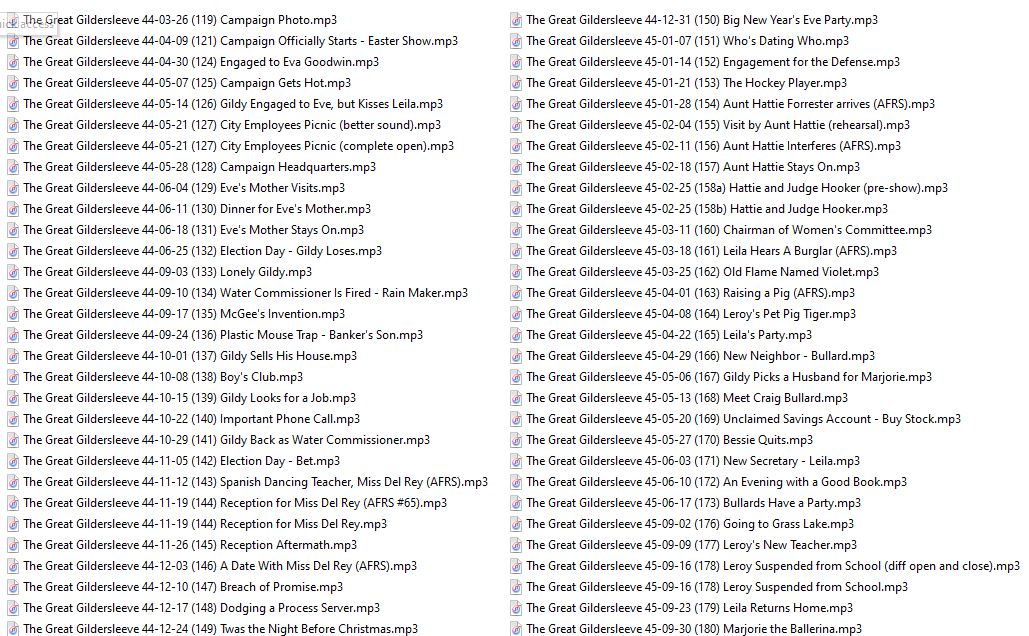Select Leroy's Pet Pig Tiger file

691,314
